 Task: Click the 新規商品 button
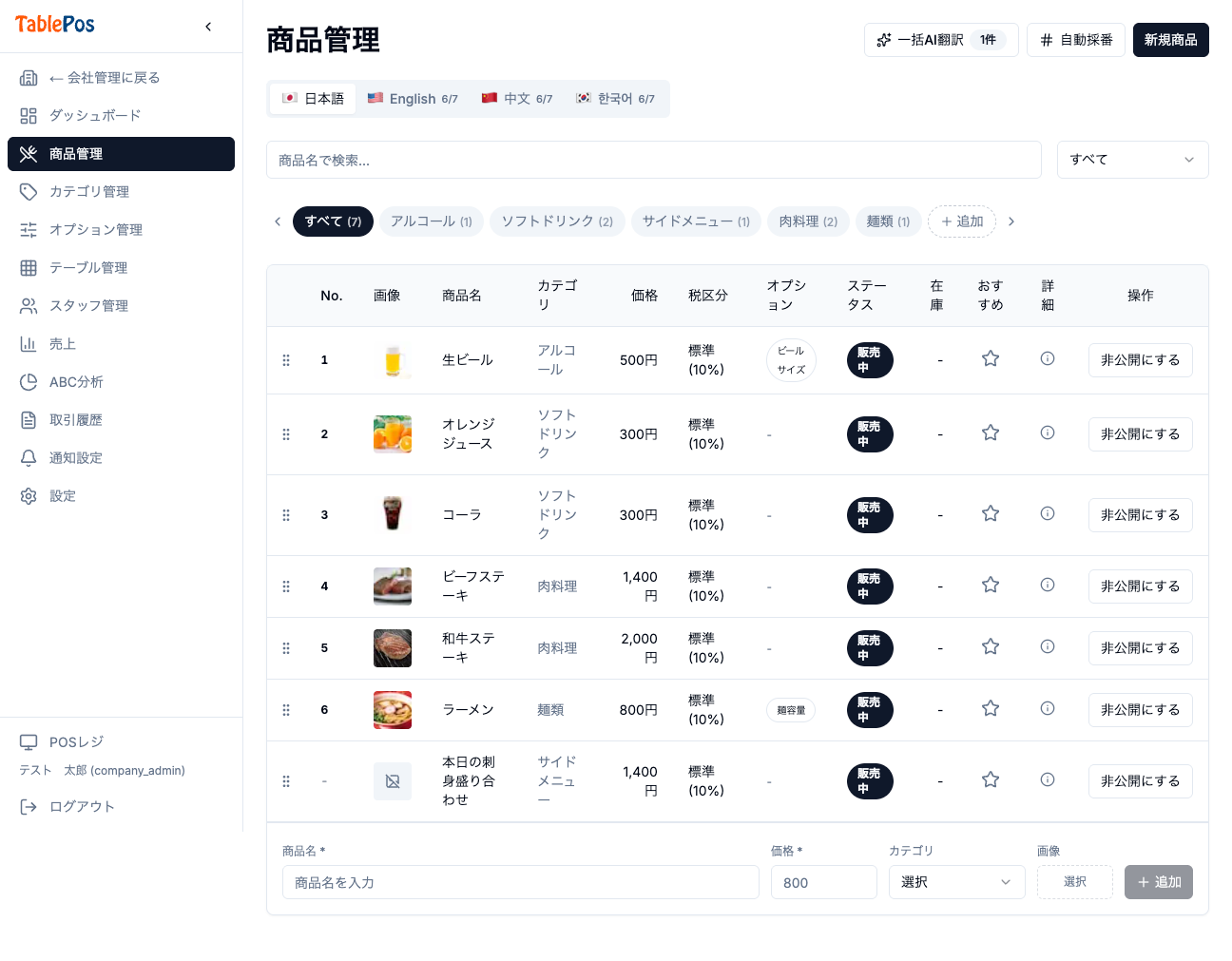tap(1171, 40)
